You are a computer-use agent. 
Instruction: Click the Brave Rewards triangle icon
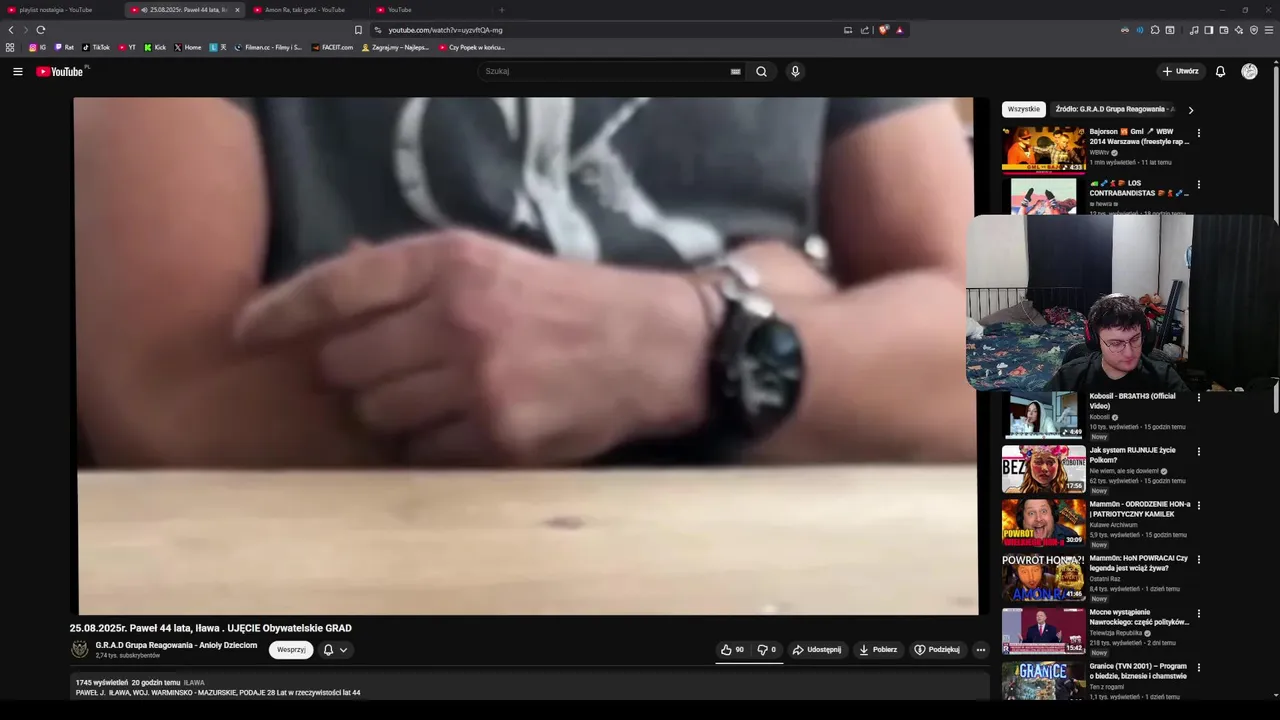tap(899, 30)
